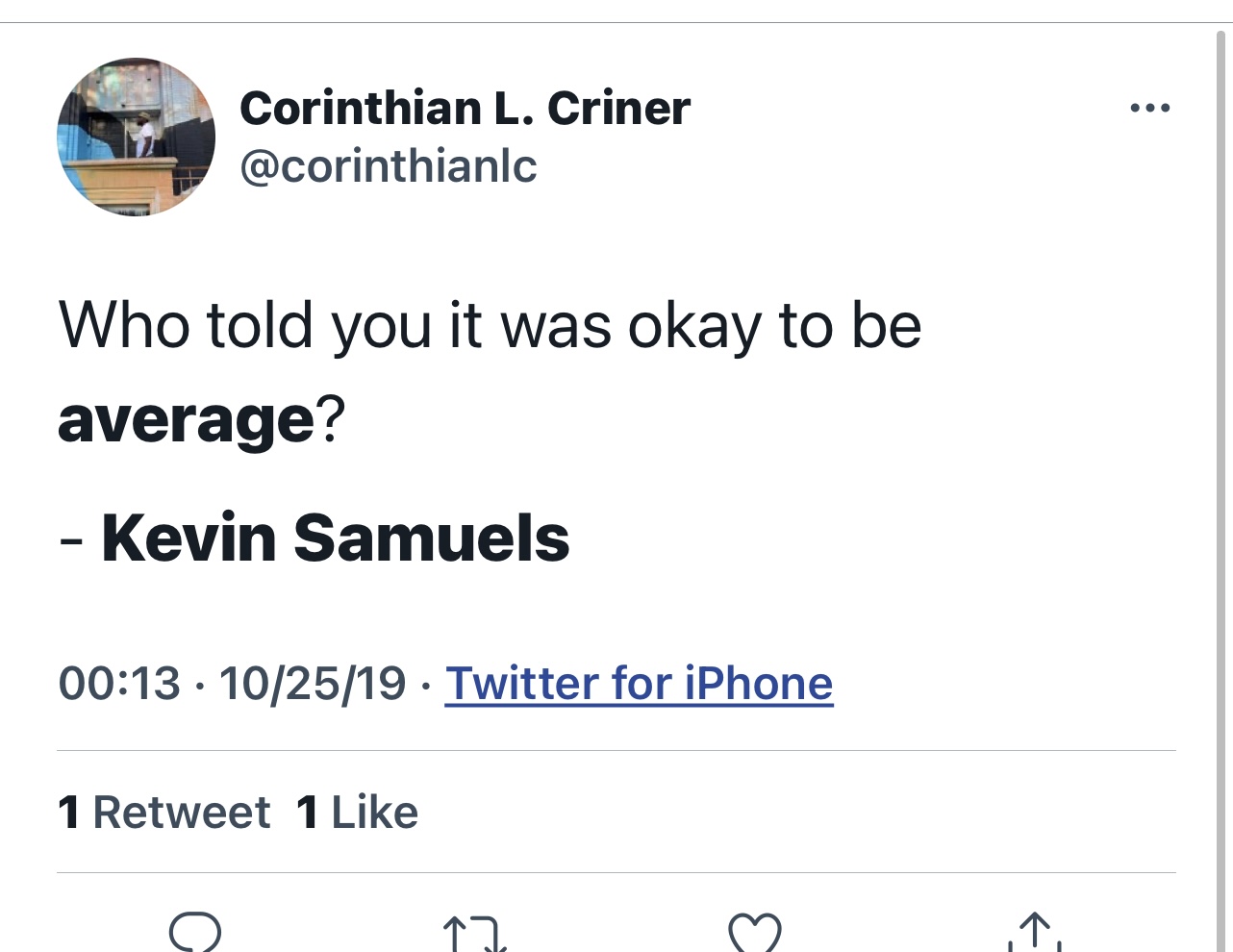1233x952 pixels.
Task: Click the bold word 'average'
Action: 186,421
